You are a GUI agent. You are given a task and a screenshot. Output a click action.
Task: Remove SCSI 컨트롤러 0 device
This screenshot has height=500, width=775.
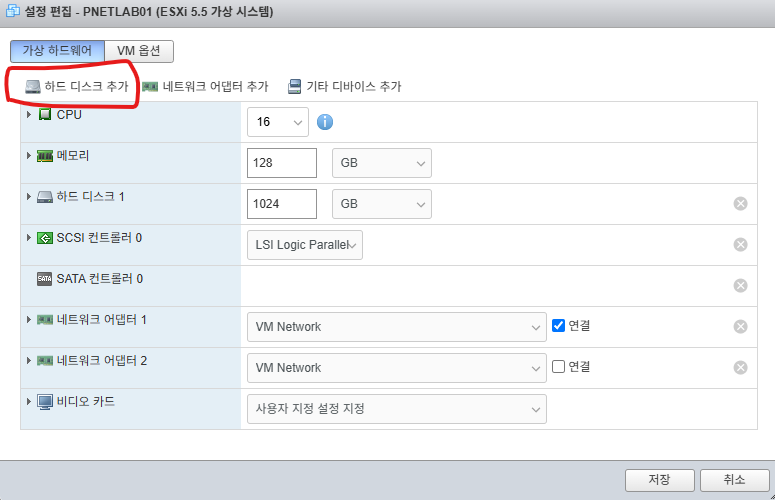(740, 245)
